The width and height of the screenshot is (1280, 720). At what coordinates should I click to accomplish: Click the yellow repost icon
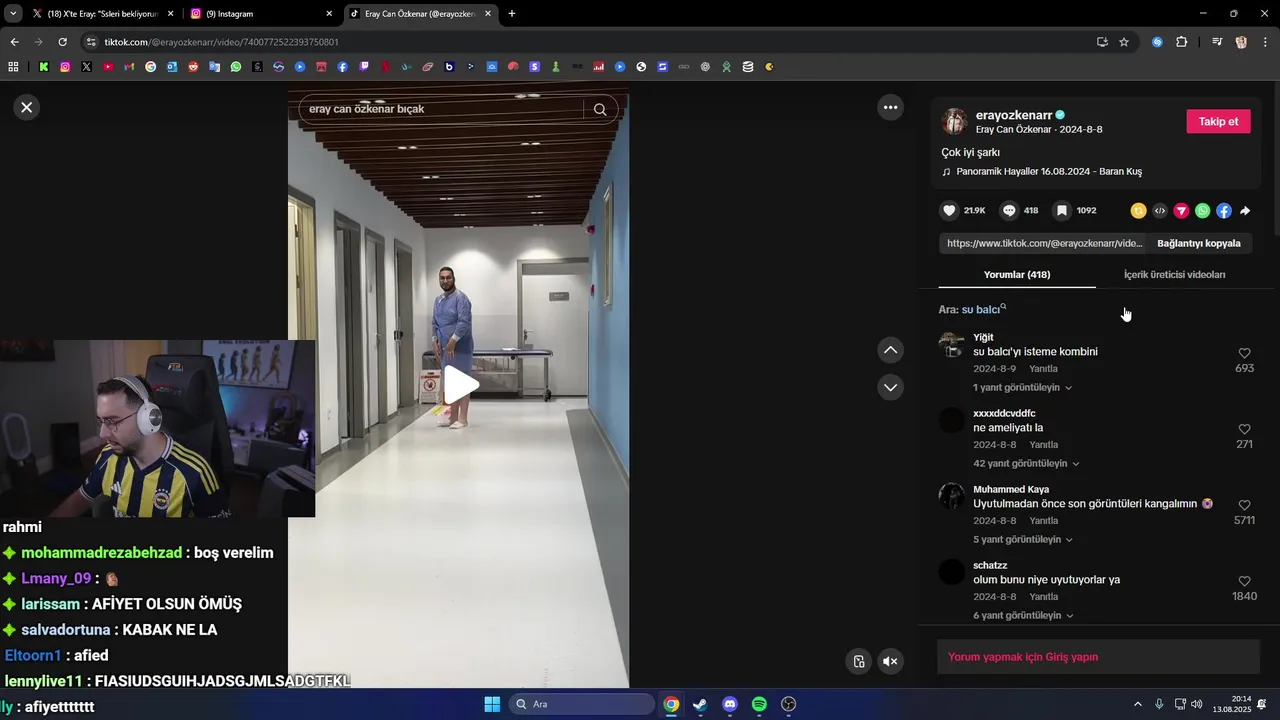click(x=1138, y=211)
